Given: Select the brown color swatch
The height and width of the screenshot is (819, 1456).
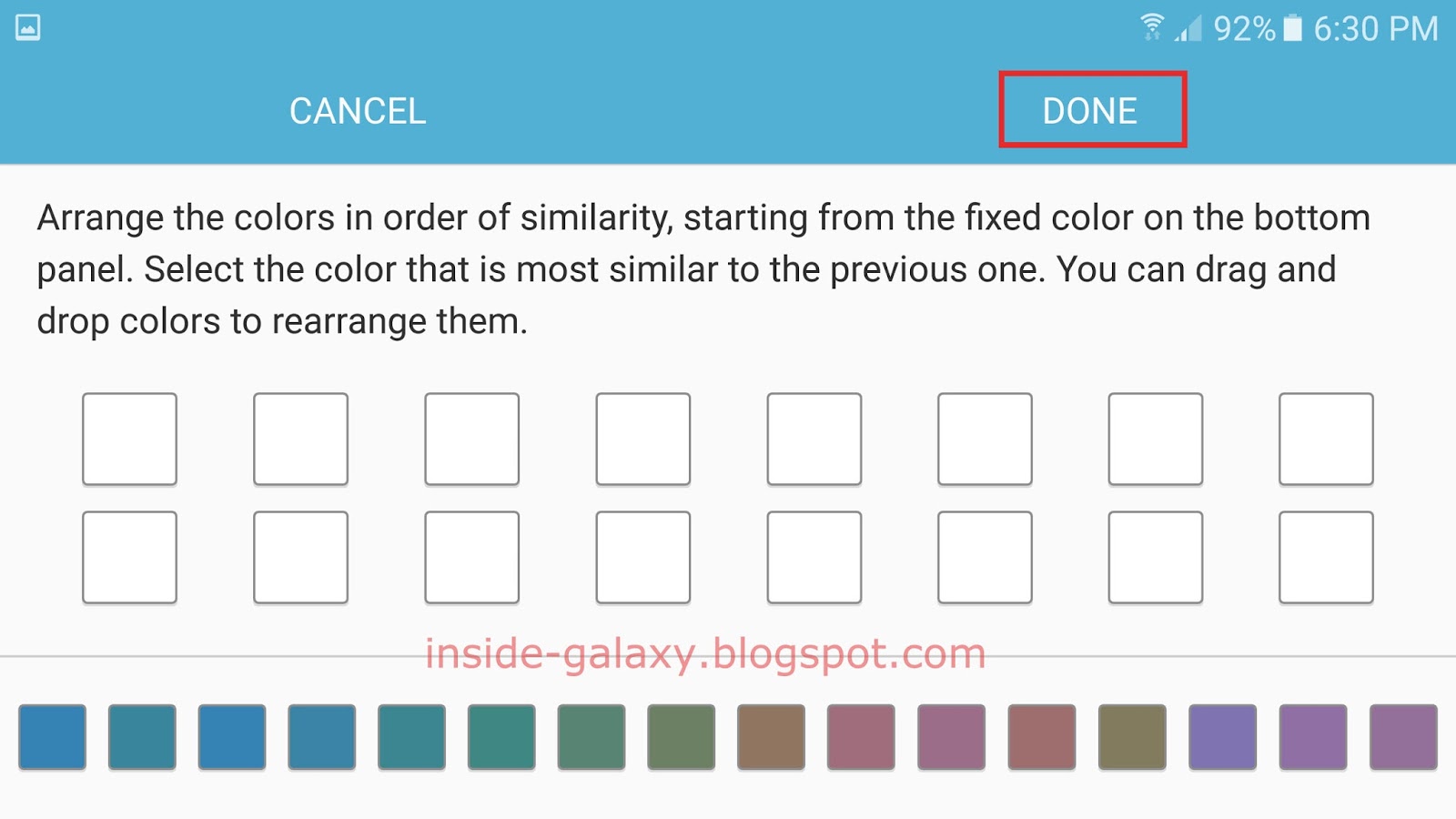Looking at the screenshot, I should 773,737.
